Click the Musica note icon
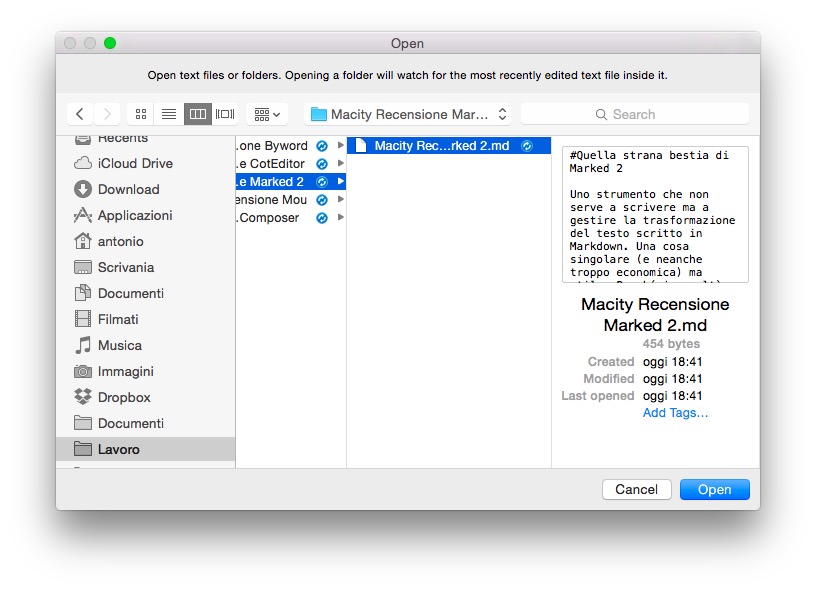Screen dimensions: 816x590 click(83, 345)
